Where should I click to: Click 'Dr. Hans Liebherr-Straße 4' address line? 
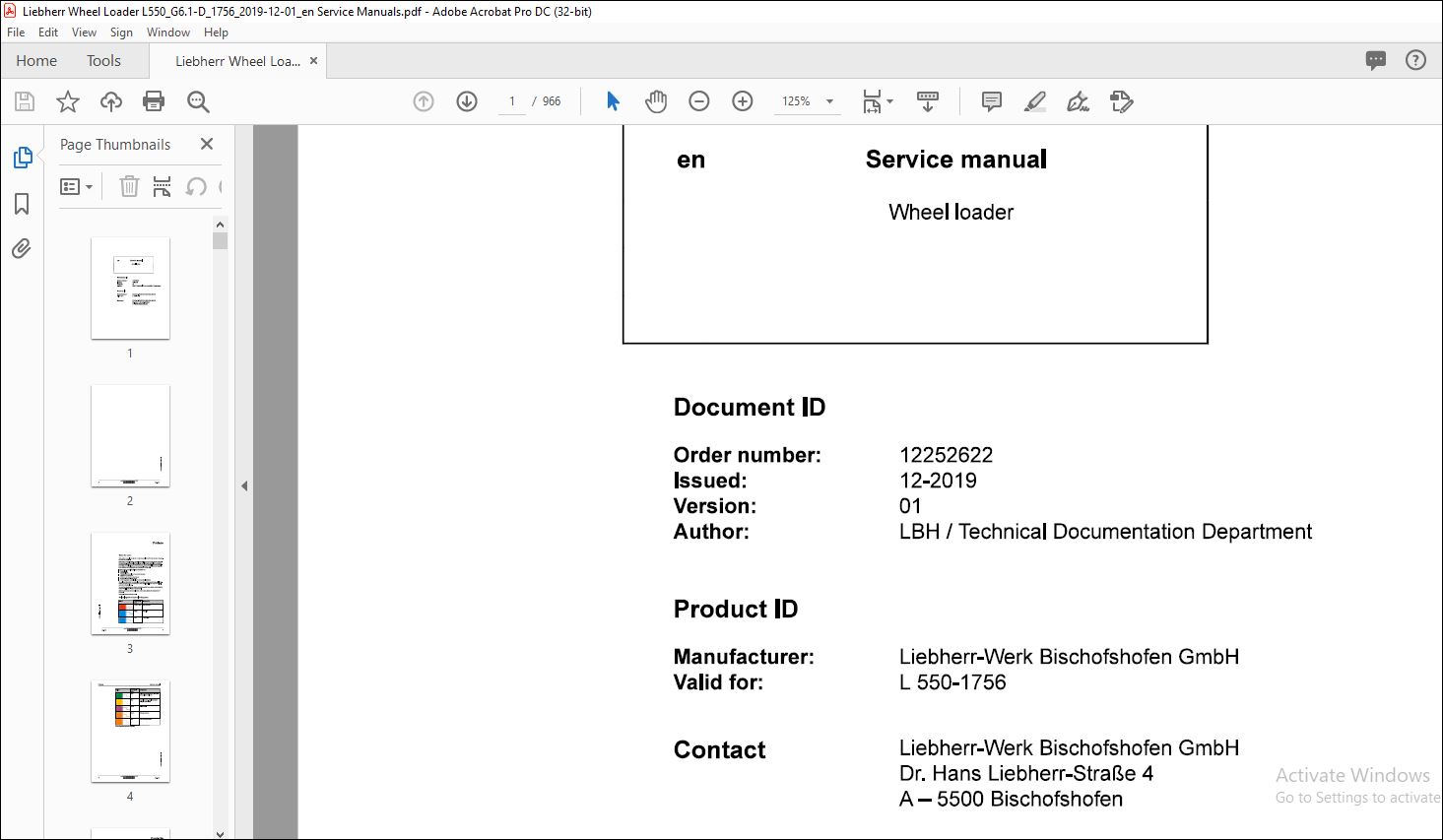click(x=1026, y=773)
